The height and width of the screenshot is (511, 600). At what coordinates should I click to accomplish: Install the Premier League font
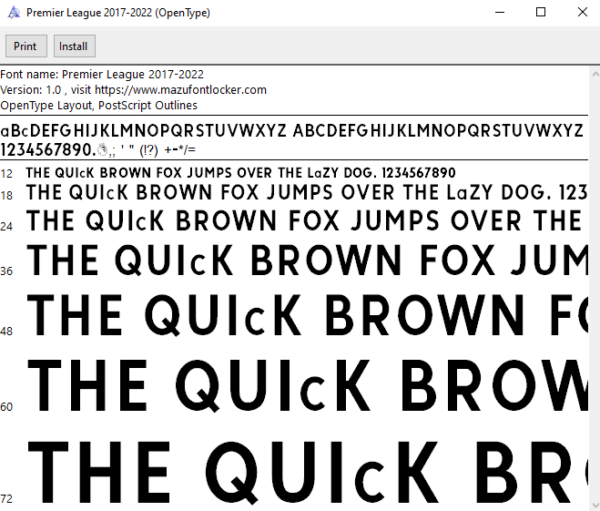click(74, 46)
